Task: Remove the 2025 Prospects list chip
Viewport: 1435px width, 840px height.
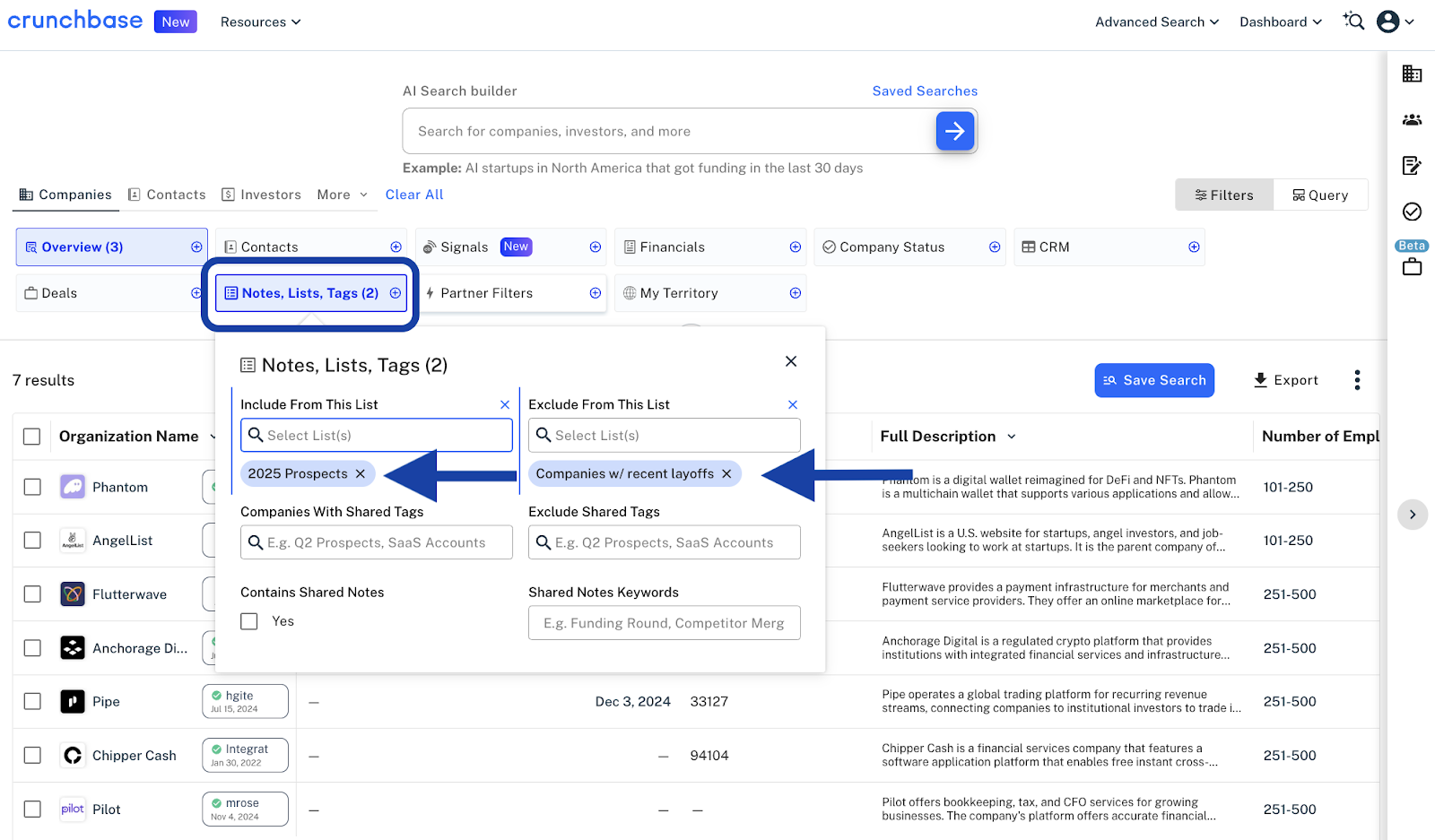Action: (x=361, y=473)
